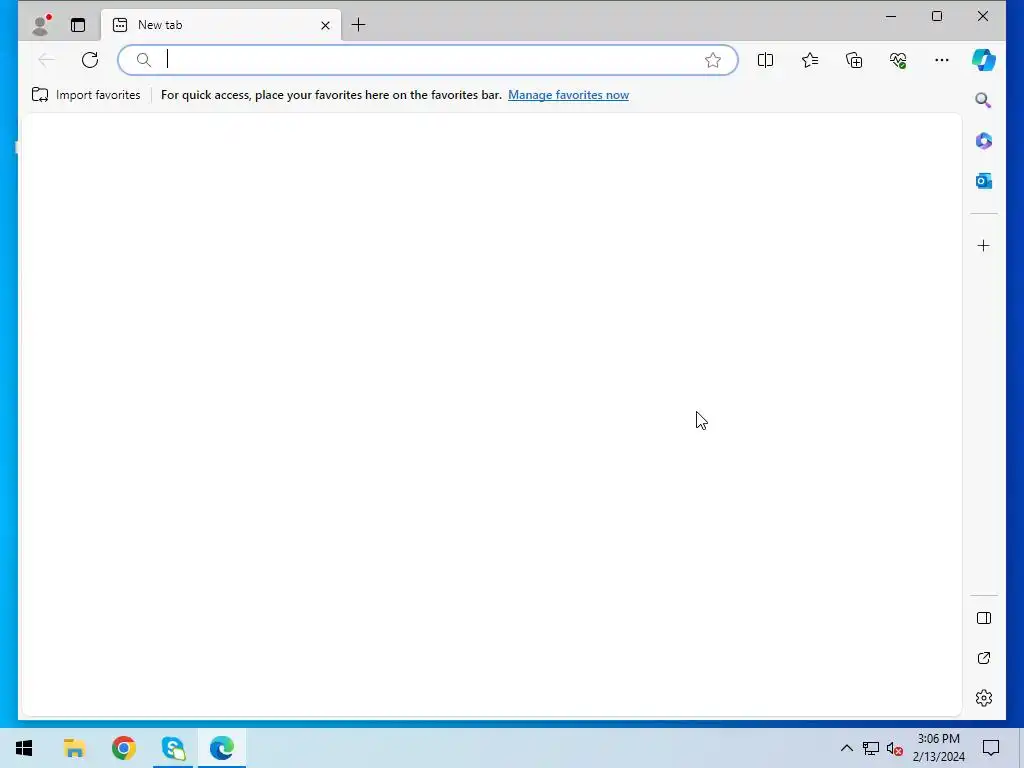Open the tab actions menu icon
Image resolution: width=1024 pixels, height=768 pixels.
tap(78, 25)
